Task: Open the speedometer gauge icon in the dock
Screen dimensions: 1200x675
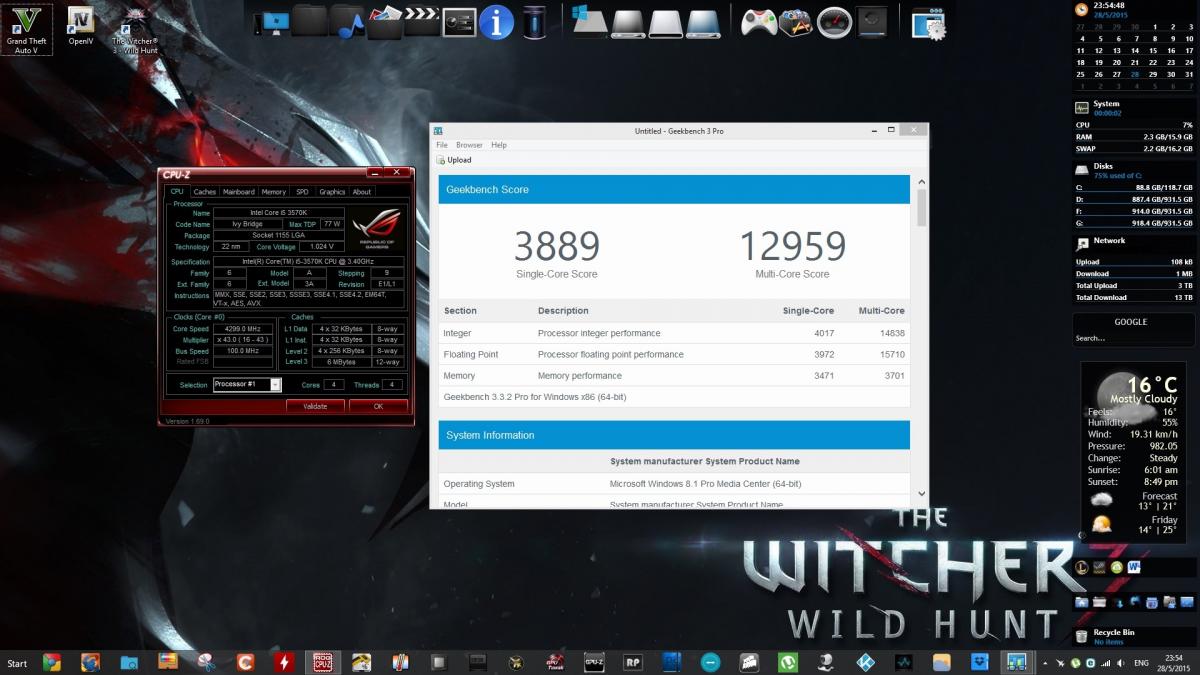Action: coord(834,22)
